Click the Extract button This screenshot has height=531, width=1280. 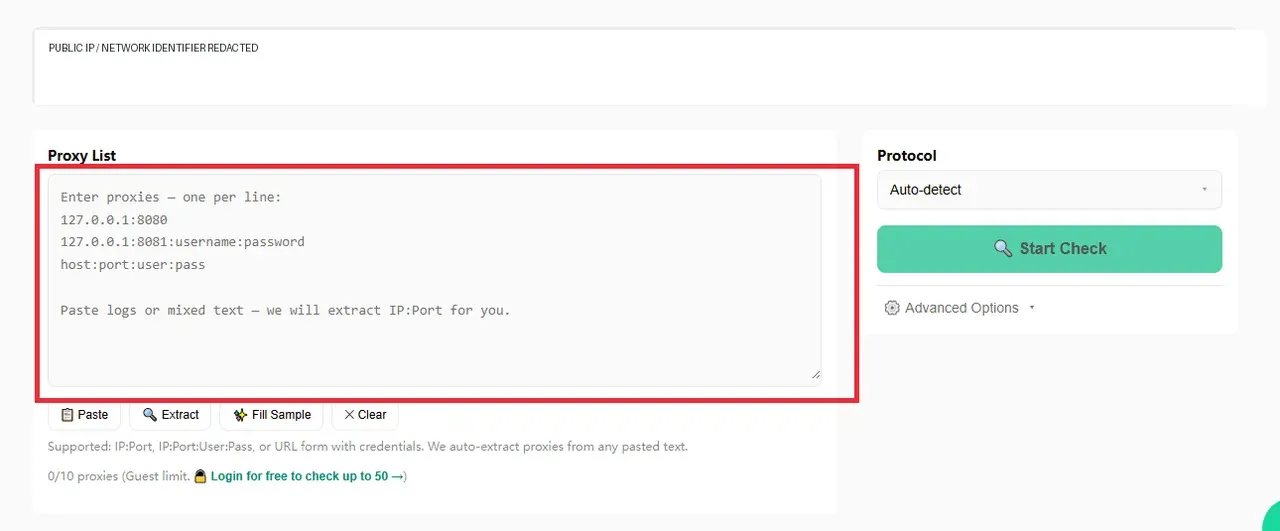click(x=170, y=415)
